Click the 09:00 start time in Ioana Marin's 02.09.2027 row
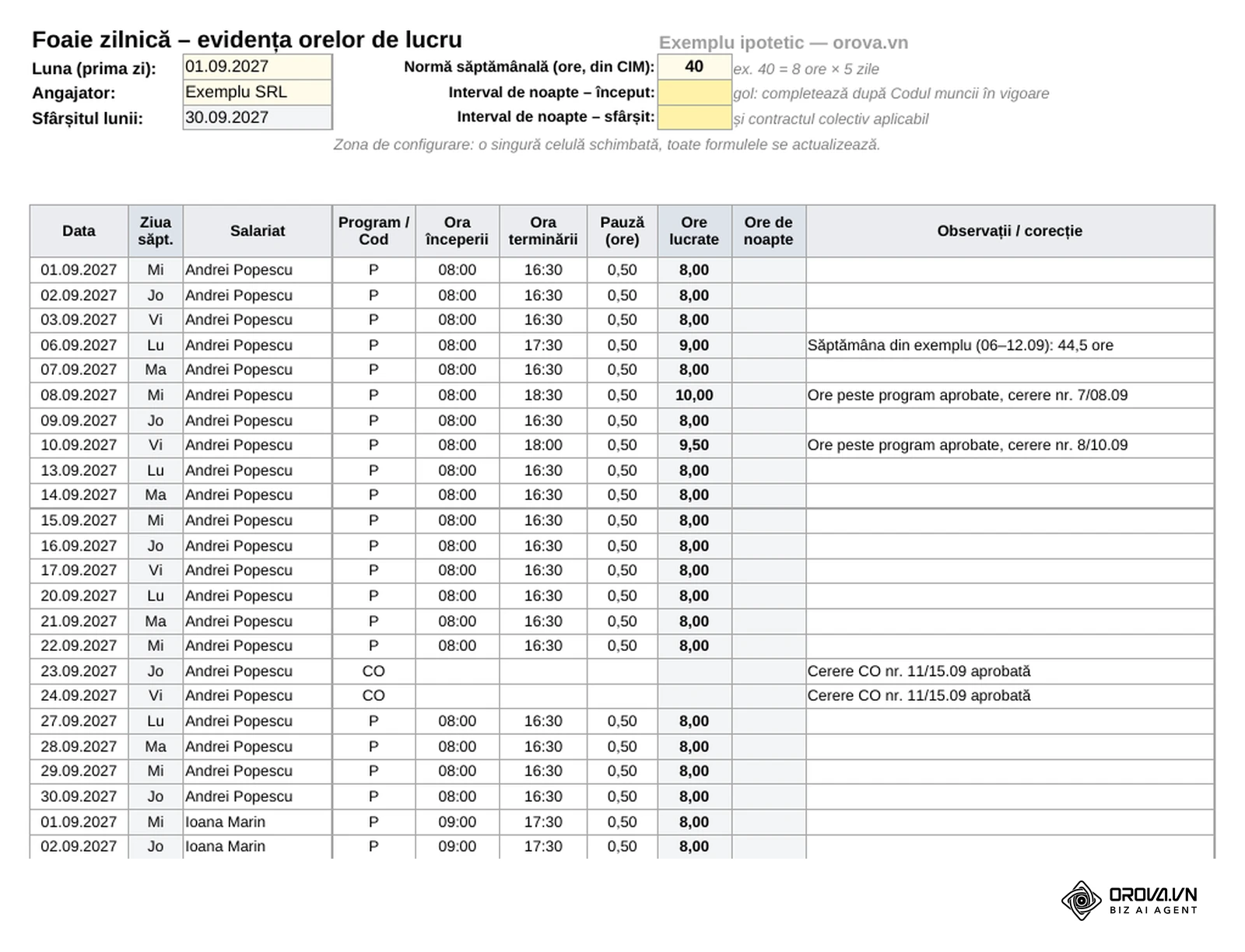1245x952 pixels. (457, 846)
